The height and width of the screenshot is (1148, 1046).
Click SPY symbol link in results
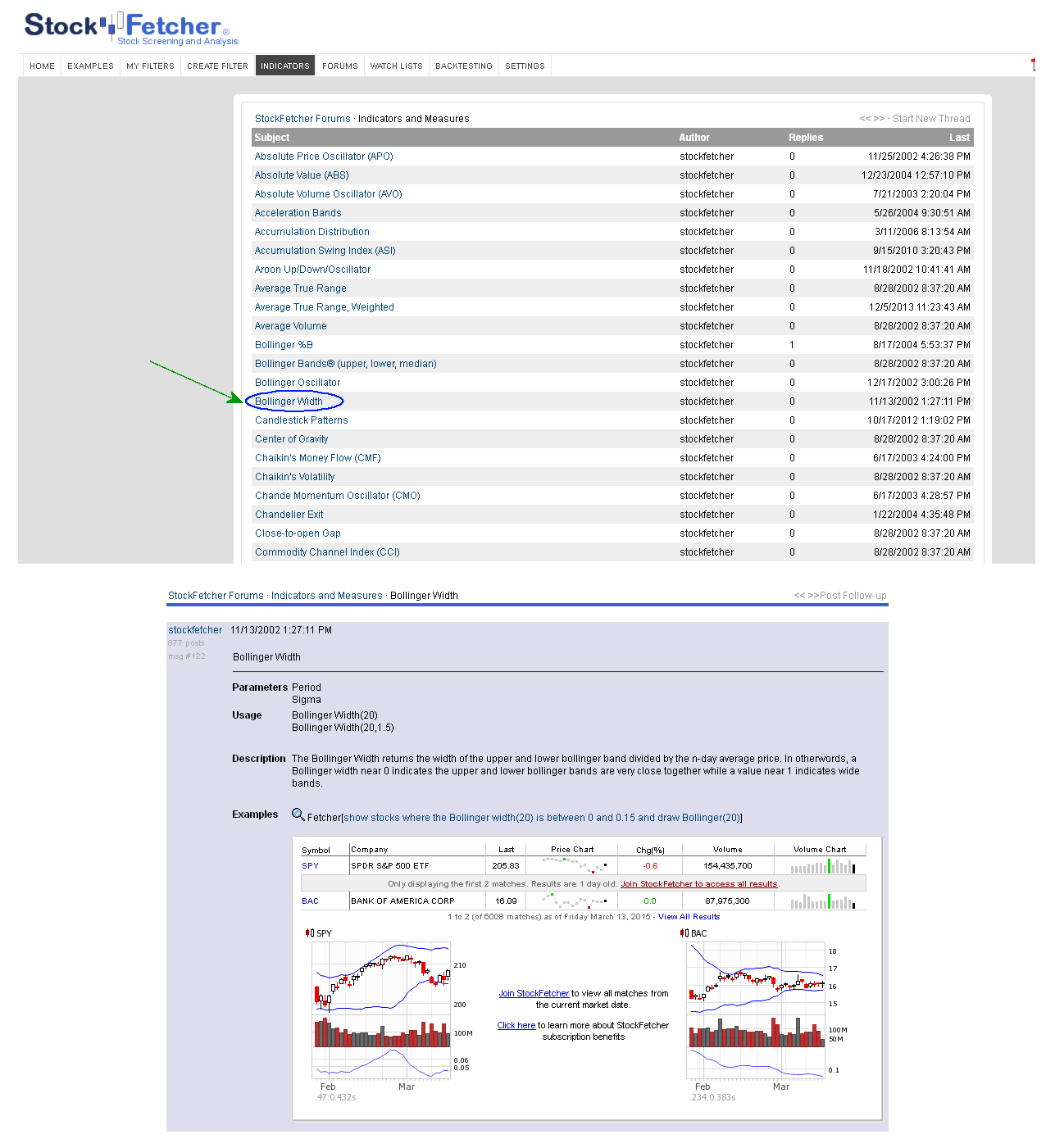coord(310,866)
